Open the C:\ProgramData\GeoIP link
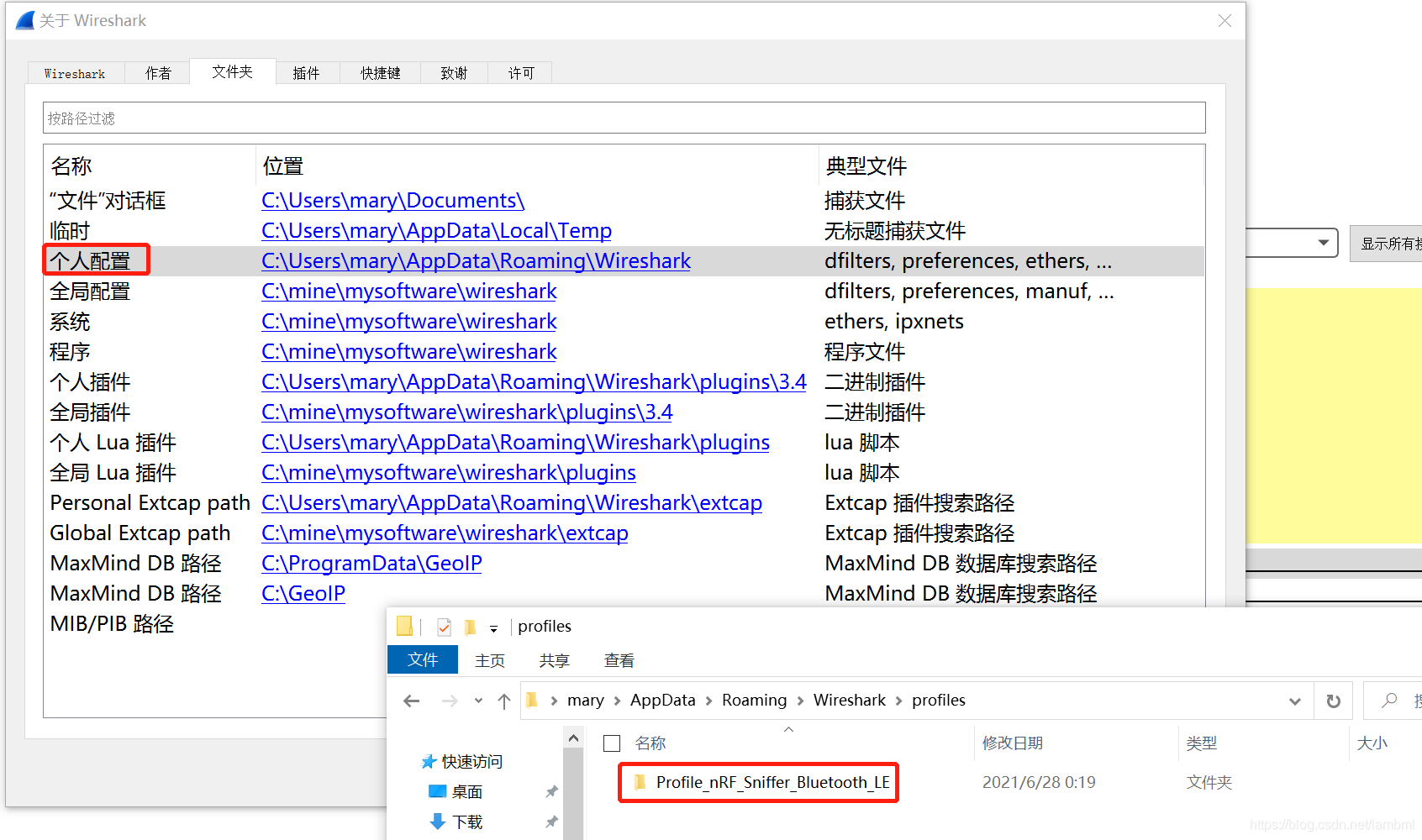 (x=371, y=564)
